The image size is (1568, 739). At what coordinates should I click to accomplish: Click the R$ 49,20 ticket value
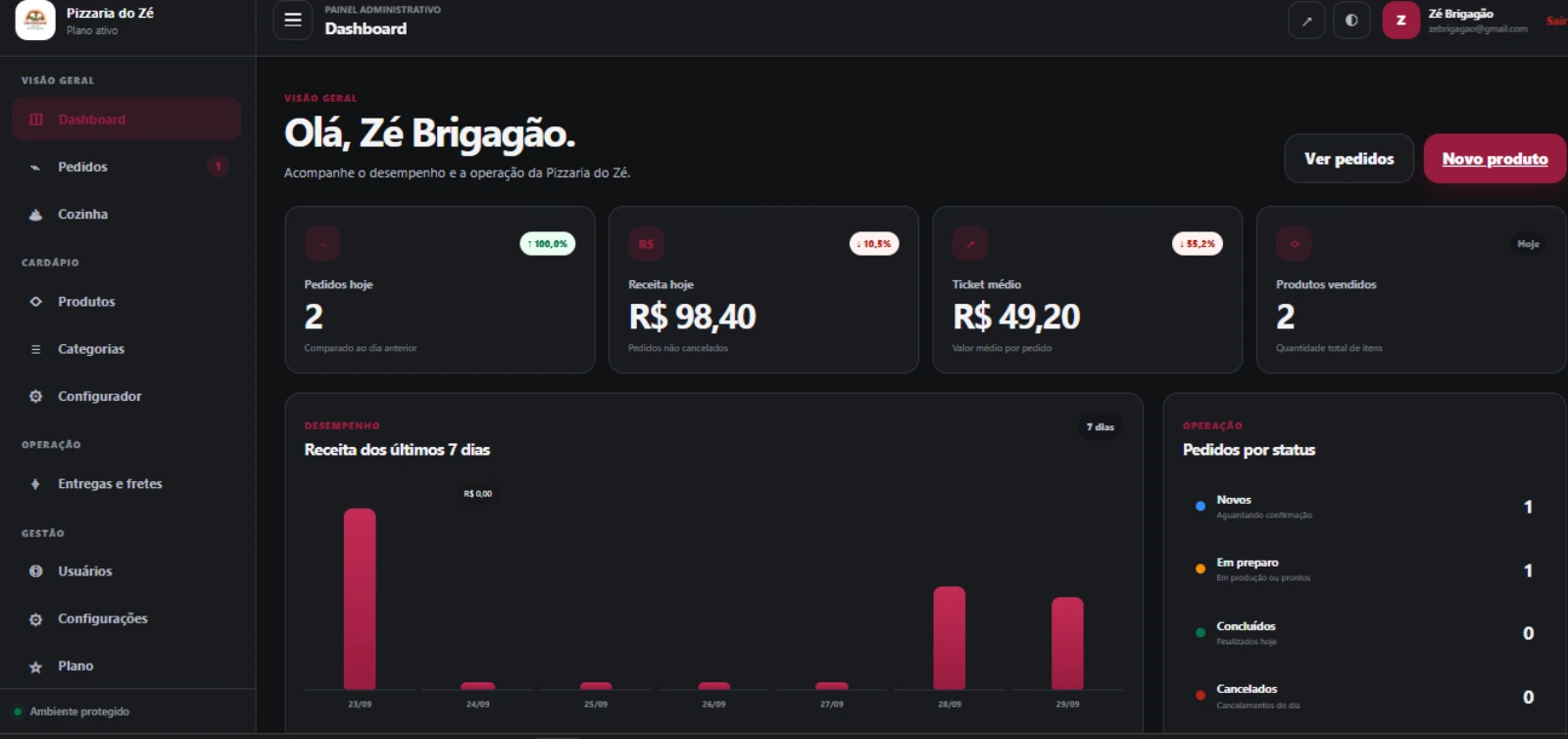point(1016,317)
